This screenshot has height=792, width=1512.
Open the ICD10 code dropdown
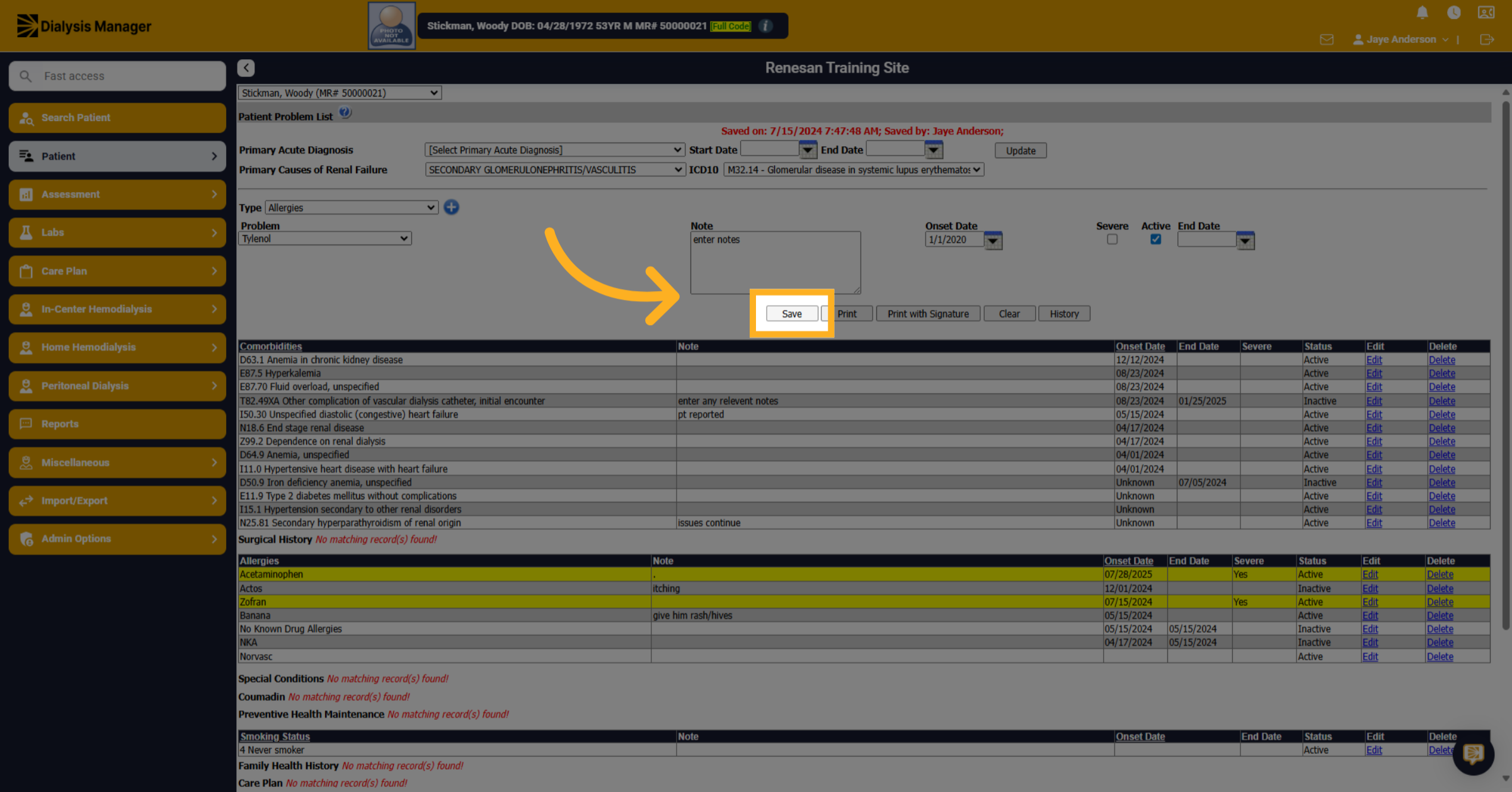tap(854, 170)
